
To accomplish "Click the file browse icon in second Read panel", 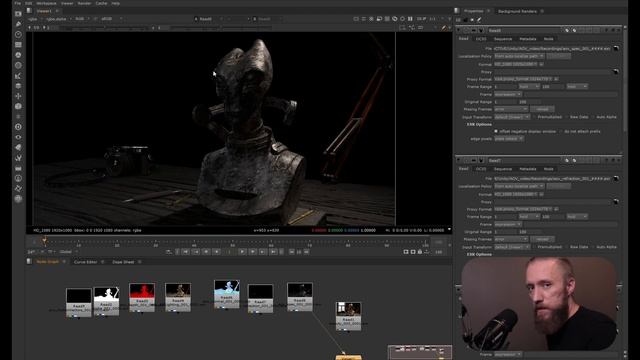I will pos(616,178).
